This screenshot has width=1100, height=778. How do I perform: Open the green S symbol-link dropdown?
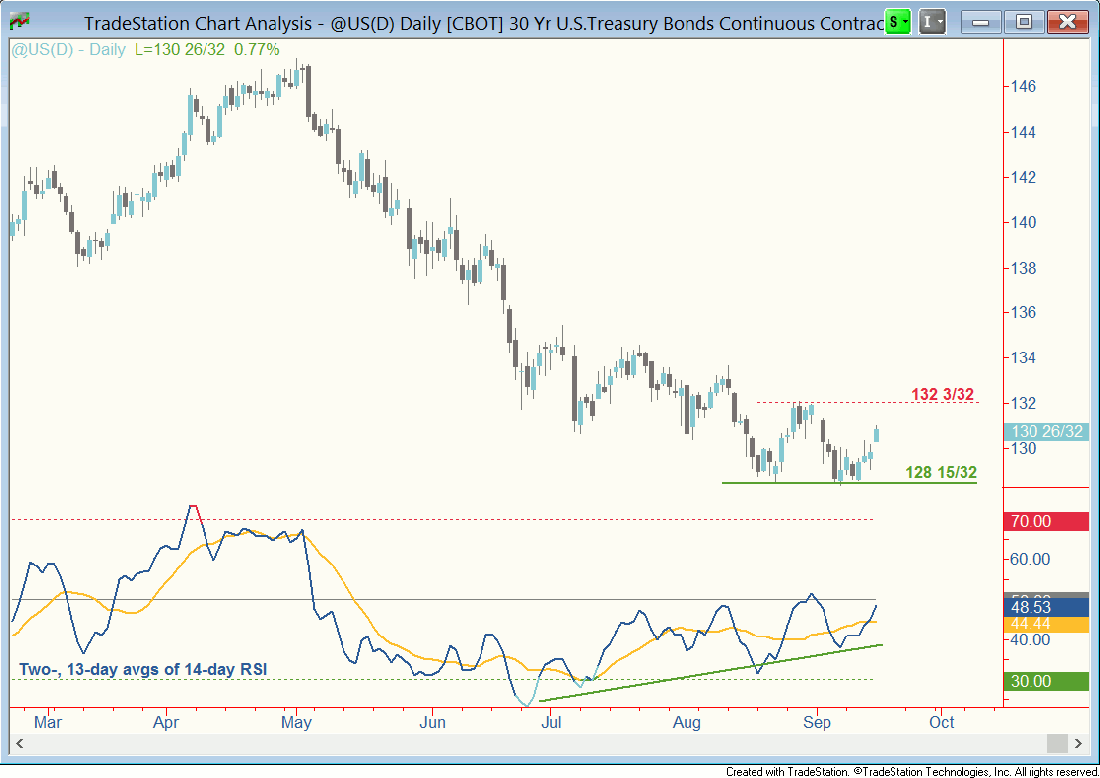click(x=899, y=21)
